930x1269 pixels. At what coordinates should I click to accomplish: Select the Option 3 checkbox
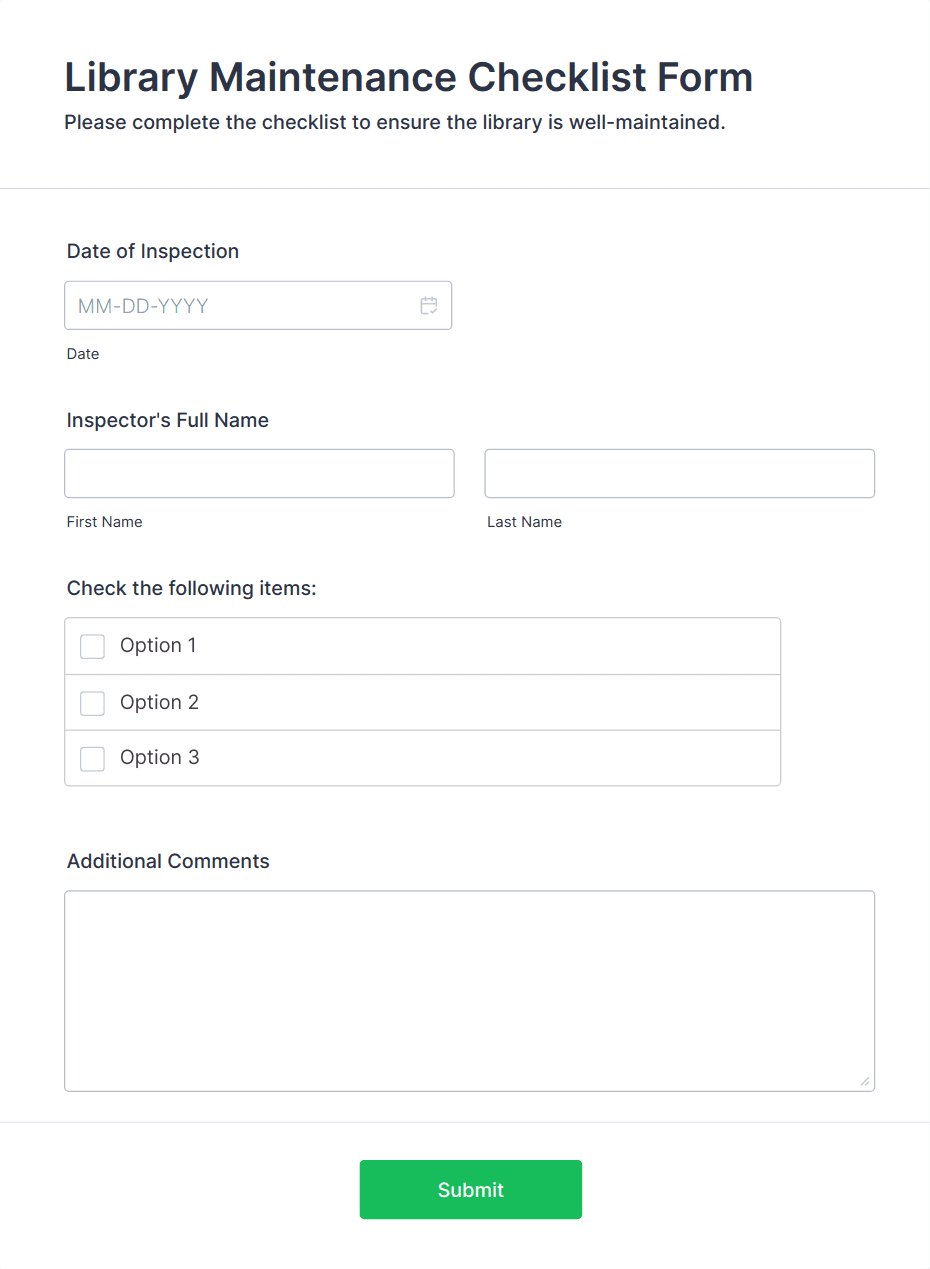point(92,759)
